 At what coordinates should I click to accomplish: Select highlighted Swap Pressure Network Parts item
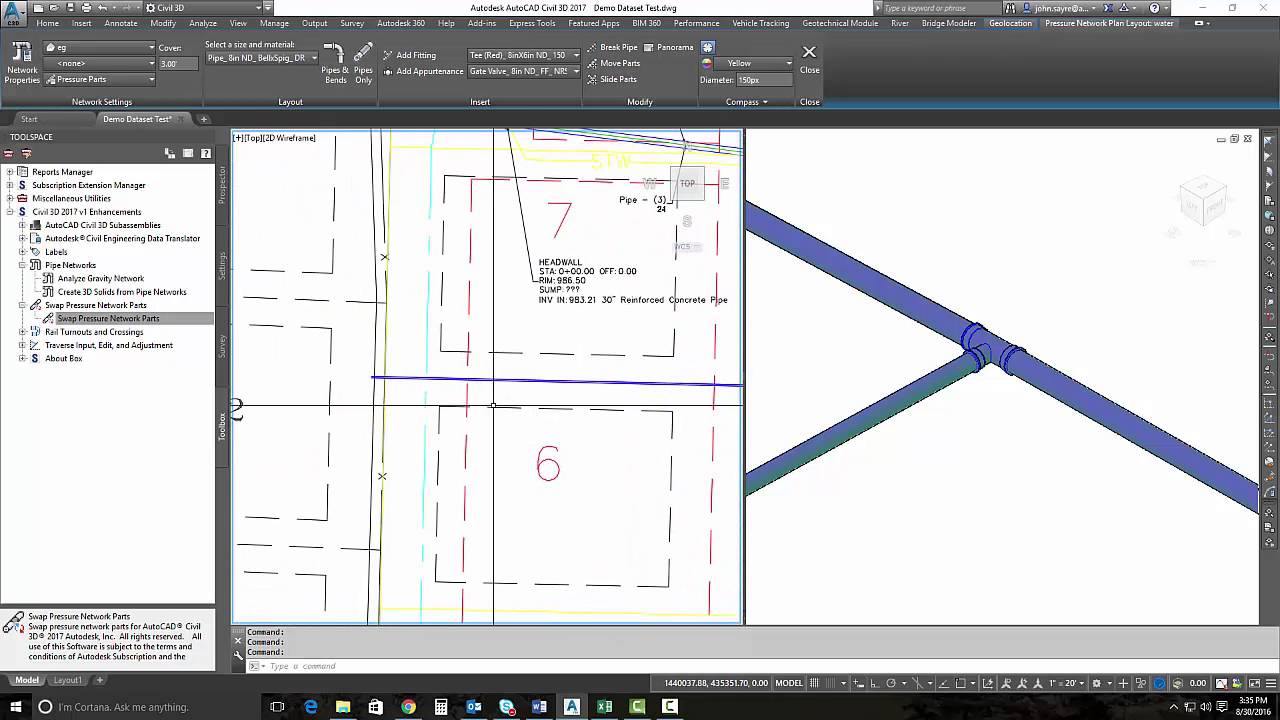[x=108, y=318]
